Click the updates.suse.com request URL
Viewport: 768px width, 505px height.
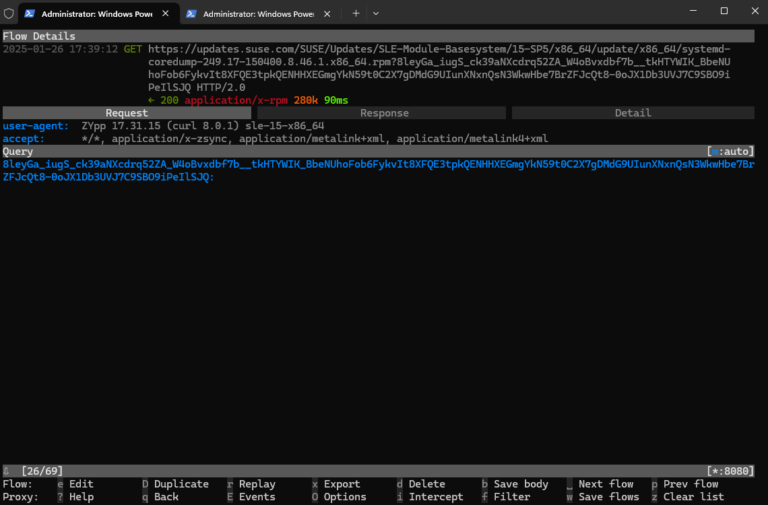coord(439,68)
